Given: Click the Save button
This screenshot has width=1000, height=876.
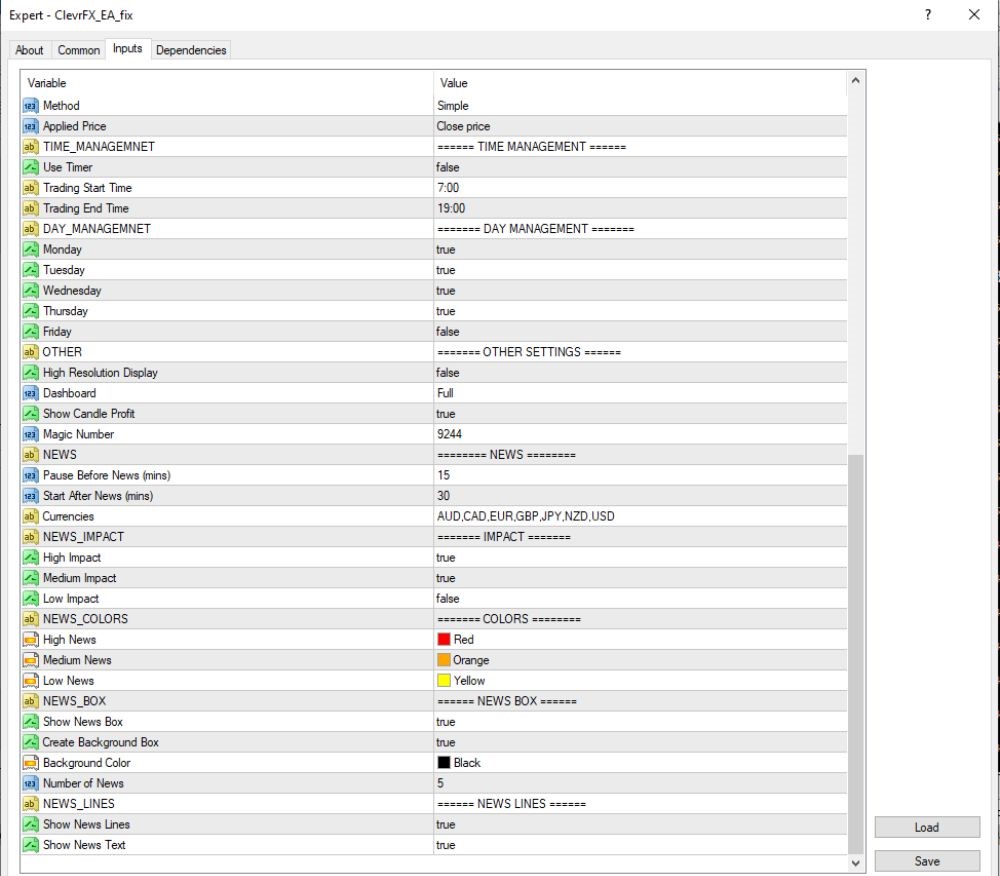Looking at the screenshot, I should point(927,861).
